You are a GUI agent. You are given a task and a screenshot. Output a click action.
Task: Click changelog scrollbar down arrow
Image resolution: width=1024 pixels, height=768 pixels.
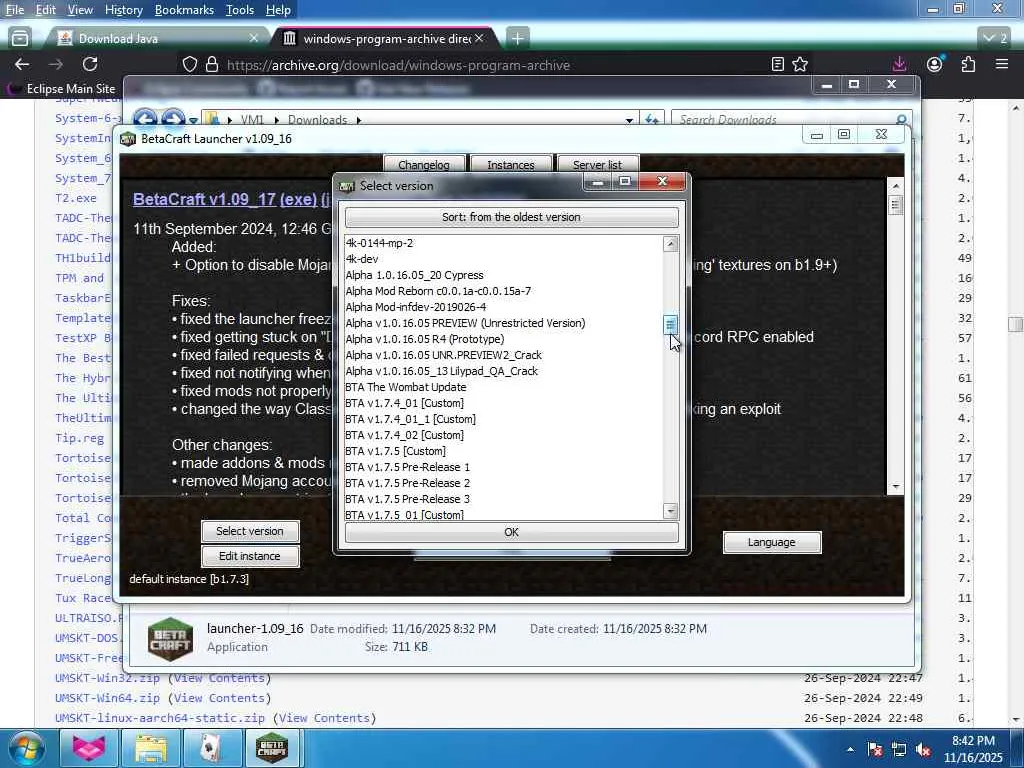pos(896,487)
